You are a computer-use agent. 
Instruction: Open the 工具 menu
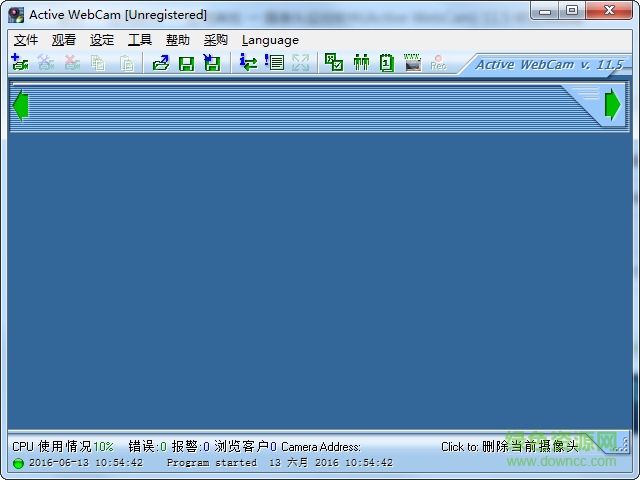(140, 40)
